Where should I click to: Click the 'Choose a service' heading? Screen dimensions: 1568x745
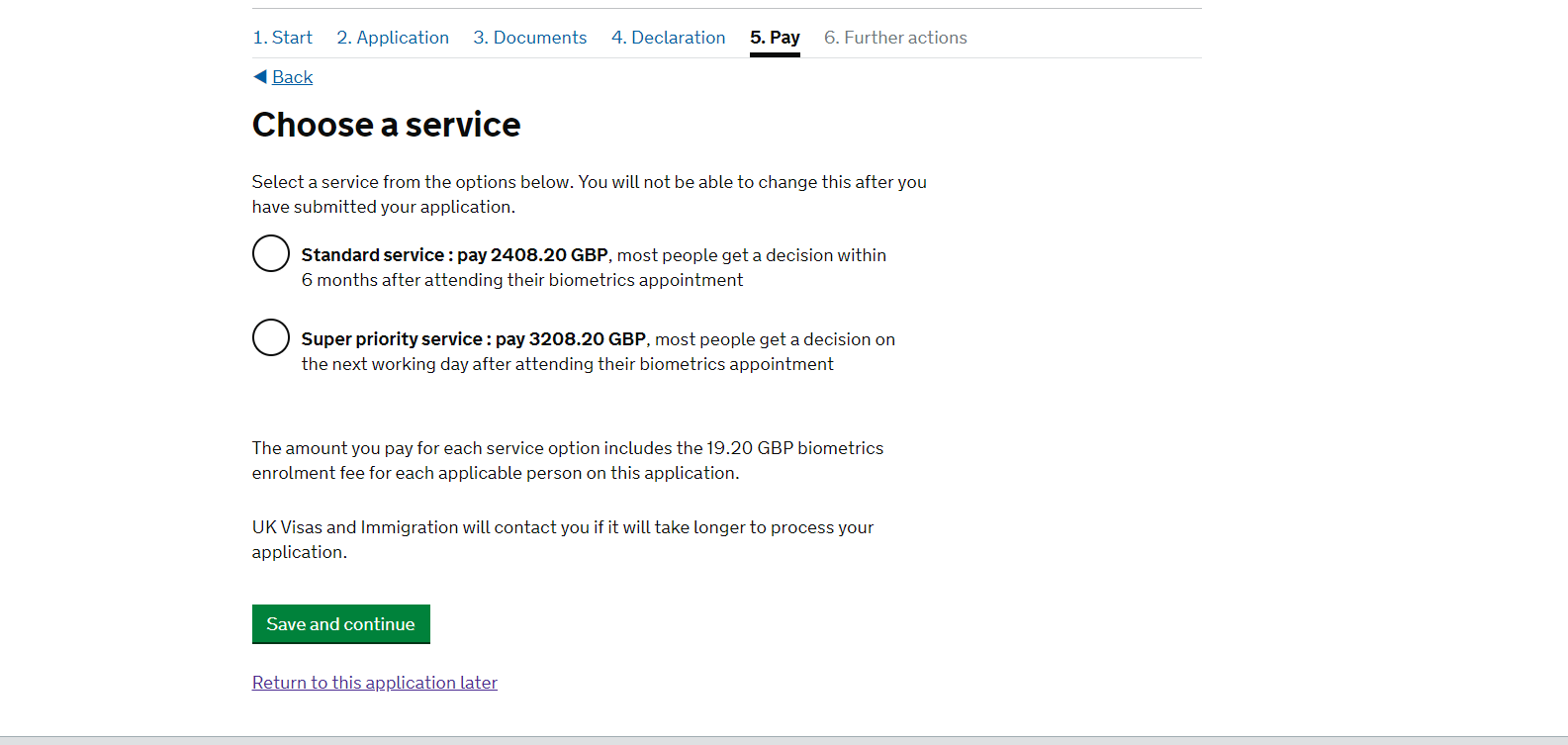386,125
